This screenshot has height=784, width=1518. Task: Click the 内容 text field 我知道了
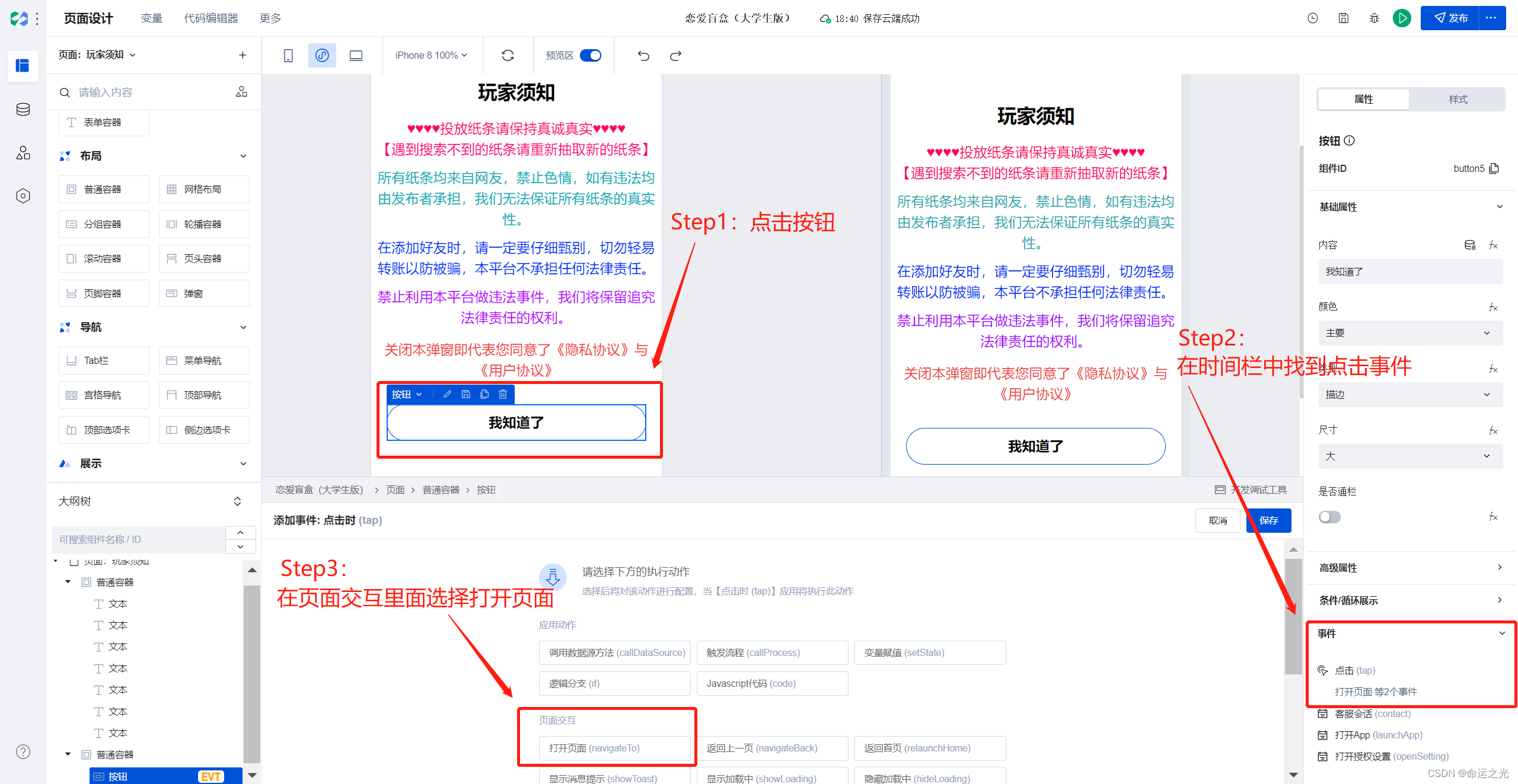pyautogui.click(x=1410, y=271)
